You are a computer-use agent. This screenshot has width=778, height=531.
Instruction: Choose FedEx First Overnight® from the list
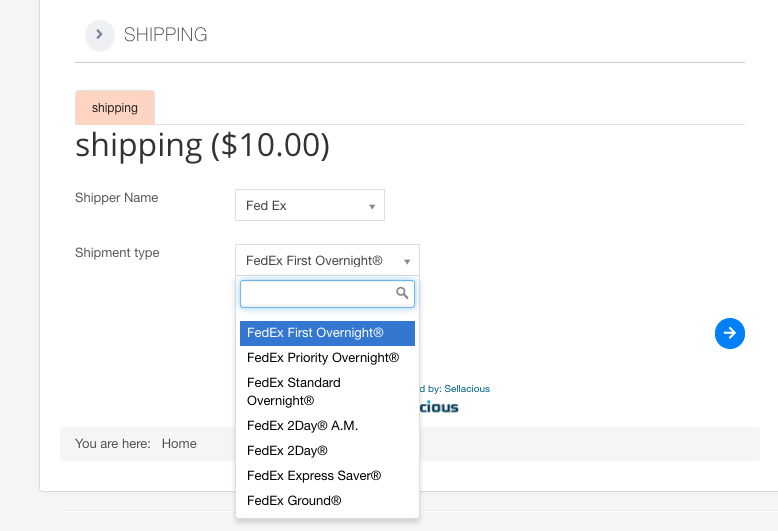pos(327,333)
